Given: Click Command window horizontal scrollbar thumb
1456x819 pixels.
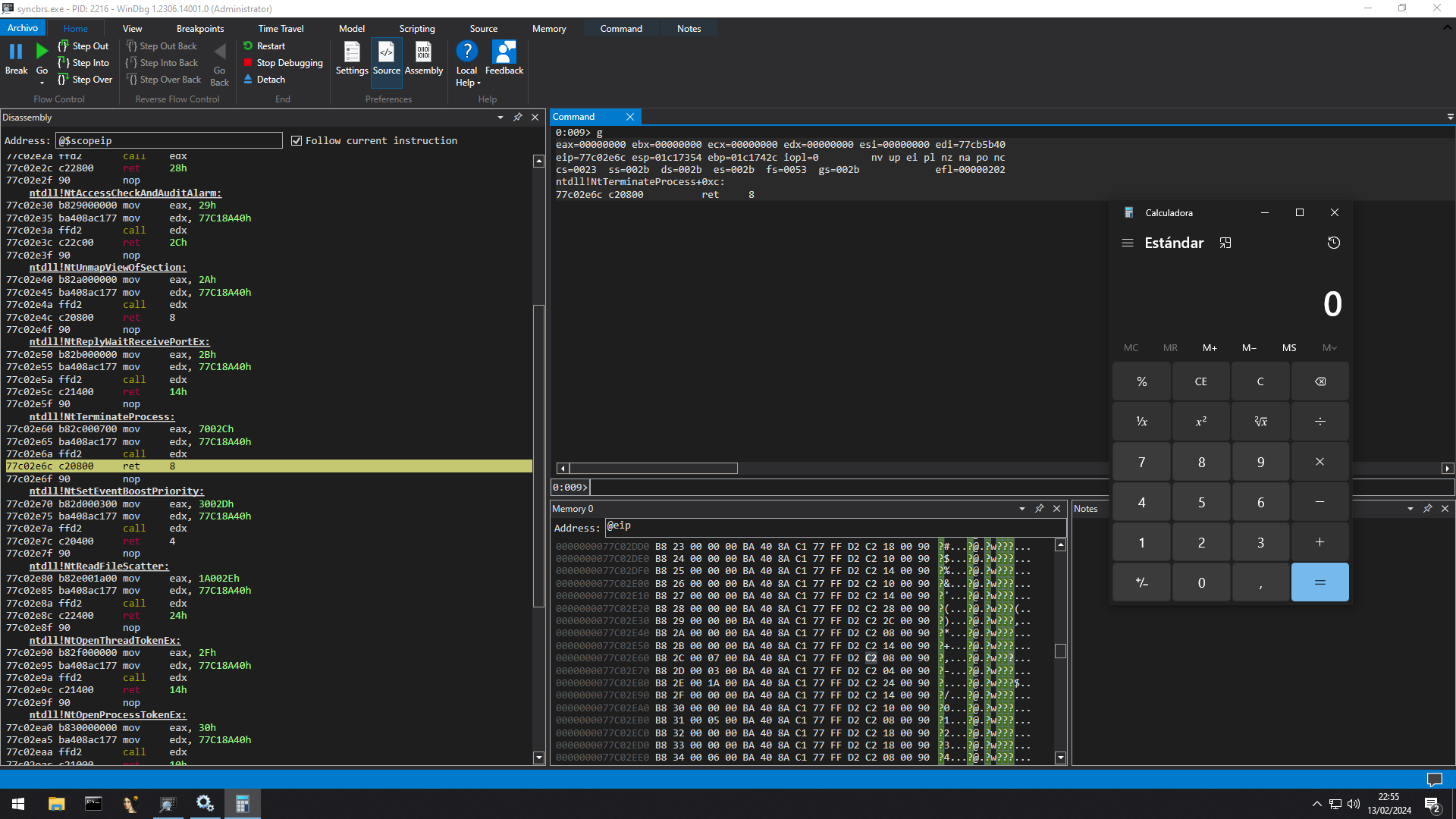Looking at the screenshot, I should coord(654,469).
